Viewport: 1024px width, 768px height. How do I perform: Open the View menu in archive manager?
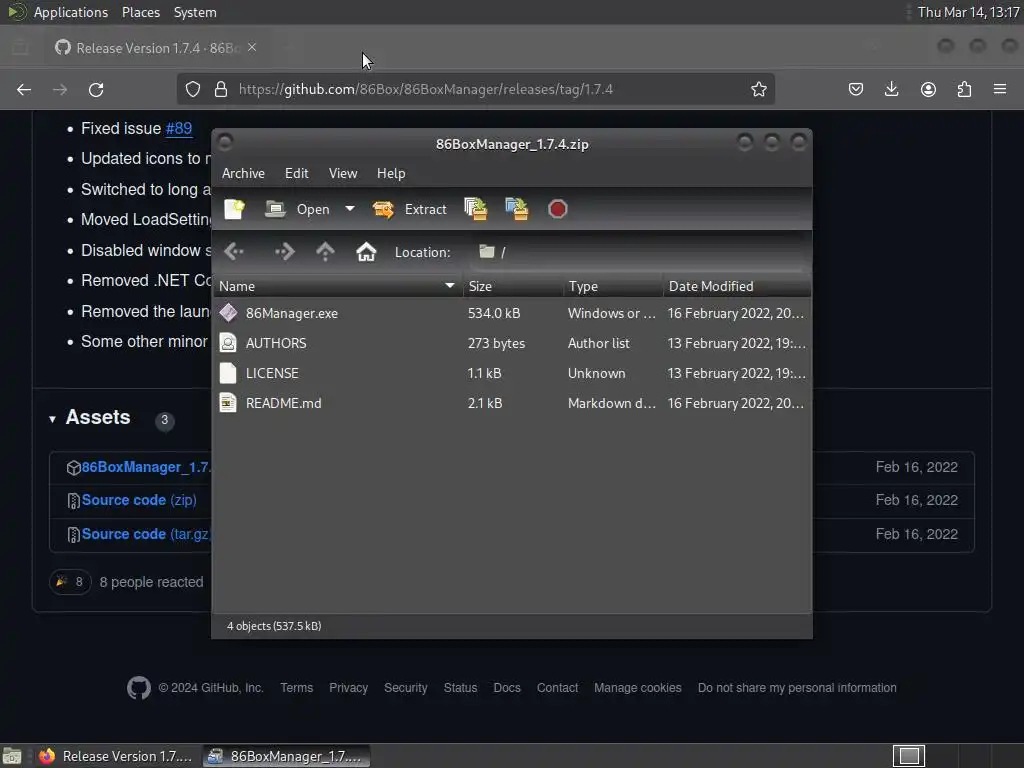pos(343,173)
